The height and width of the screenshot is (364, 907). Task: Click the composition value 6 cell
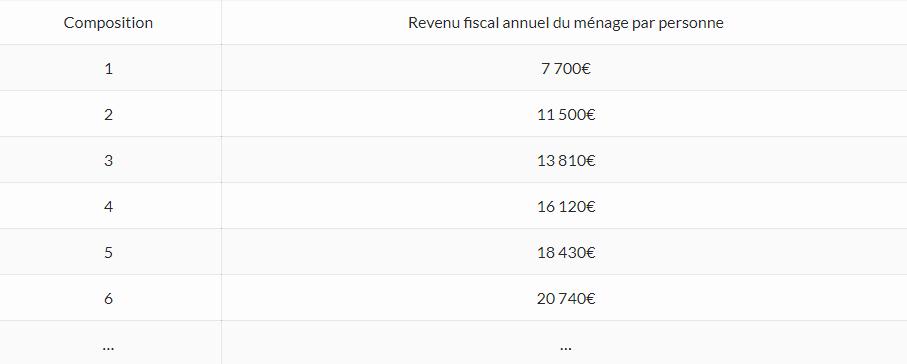tap(108, 298)
